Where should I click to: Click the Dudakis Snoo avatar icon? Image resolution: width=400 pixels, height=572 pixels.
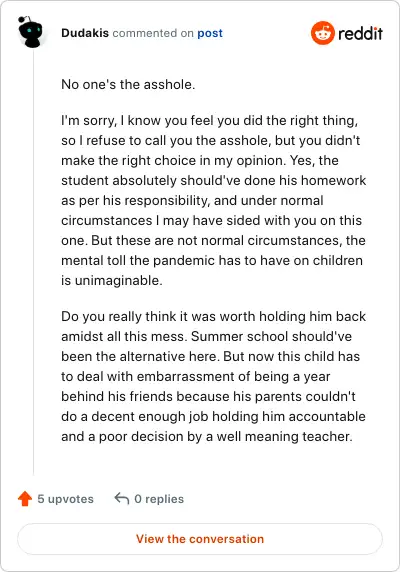tap(31, 32)
